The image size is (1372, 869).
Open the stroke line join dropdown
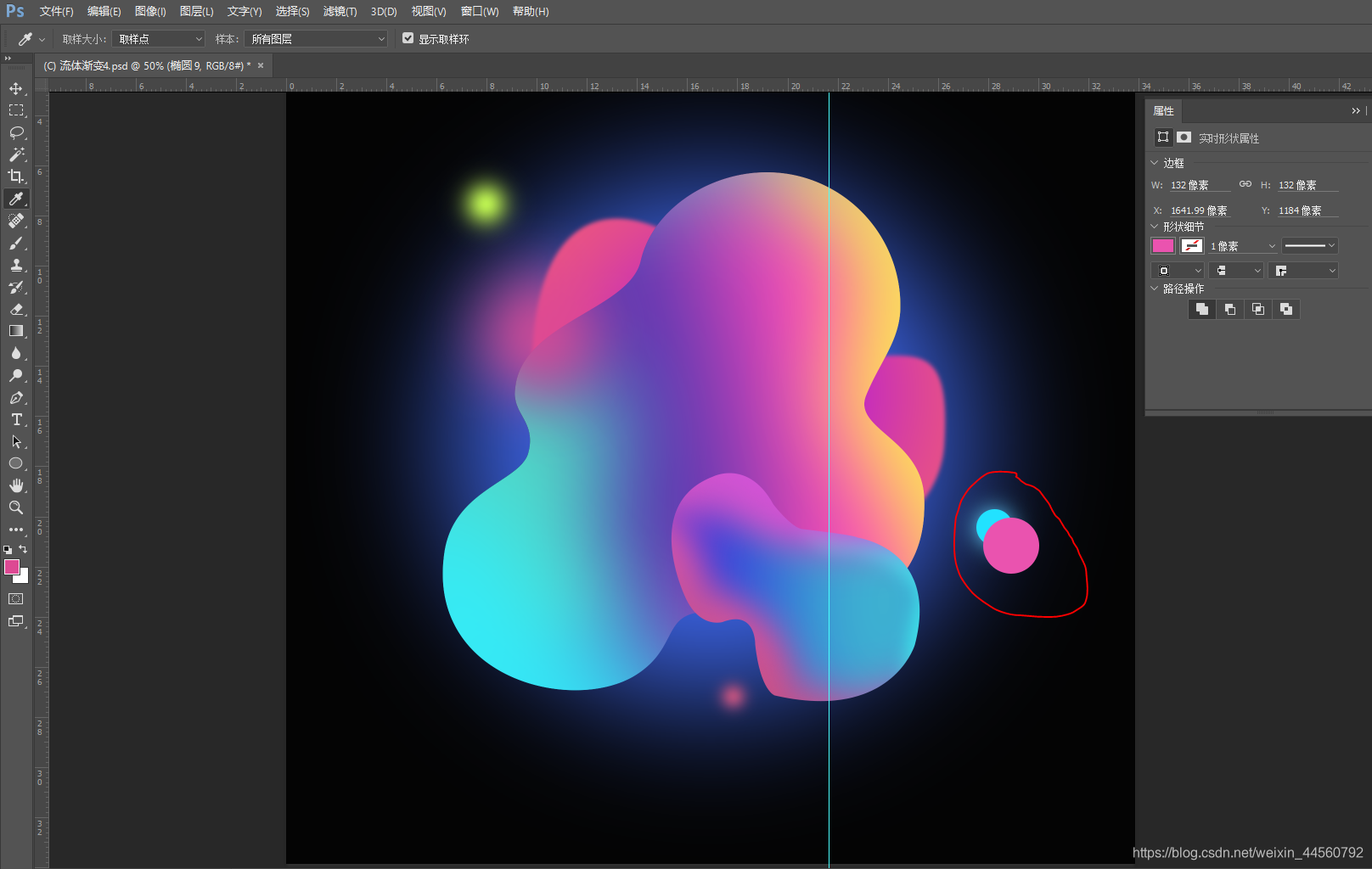[x=1303, y=271]
